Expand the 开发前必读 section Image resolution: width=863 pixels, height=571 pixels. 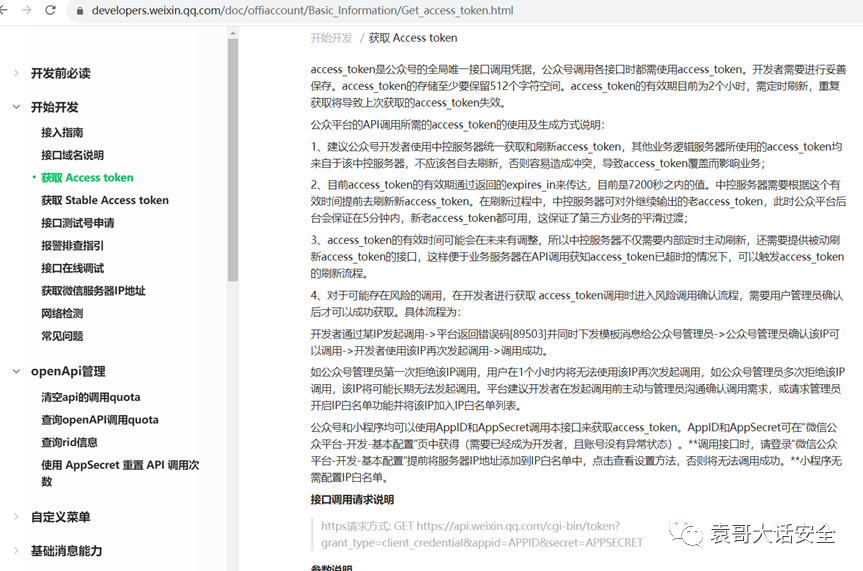click(16, 73)
